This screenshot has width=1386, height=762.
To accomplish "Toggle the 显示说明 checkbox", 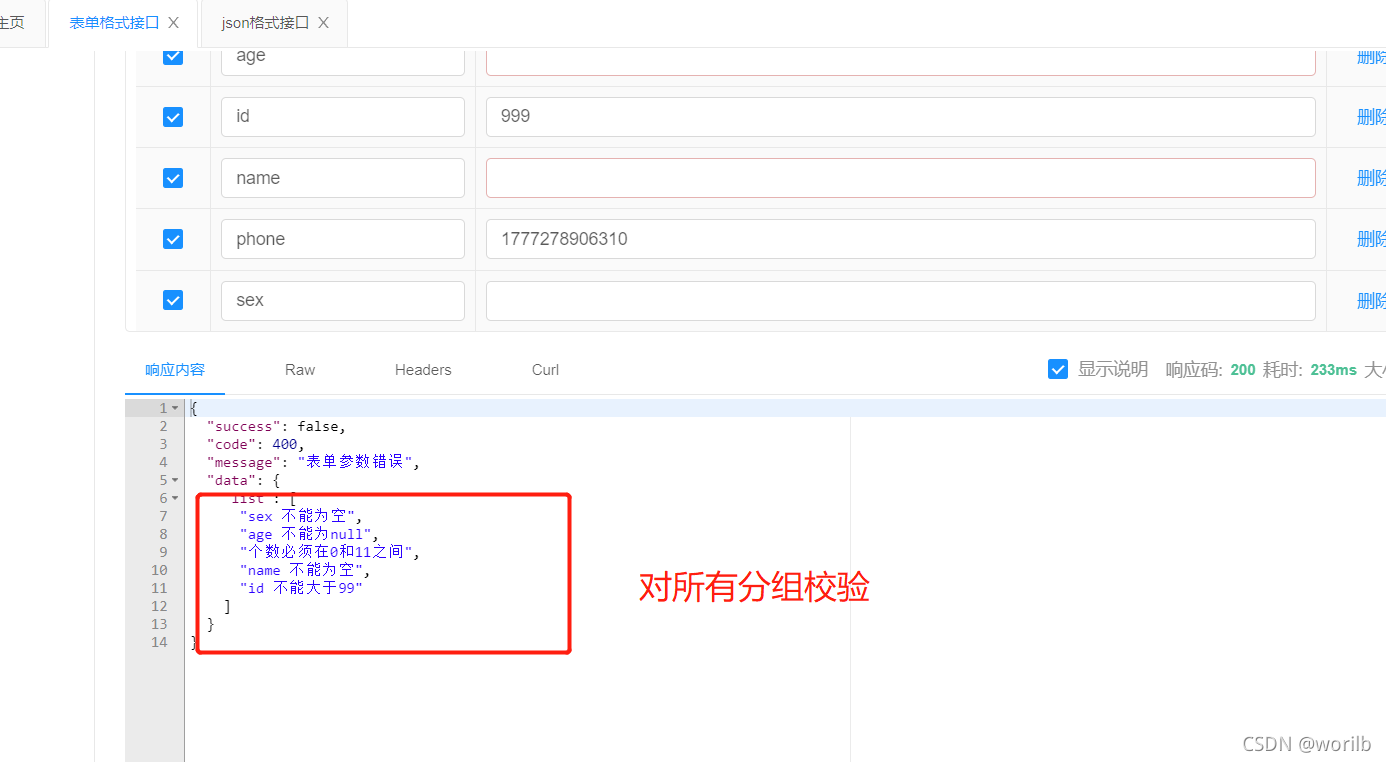I will (x=1058, y=369).
